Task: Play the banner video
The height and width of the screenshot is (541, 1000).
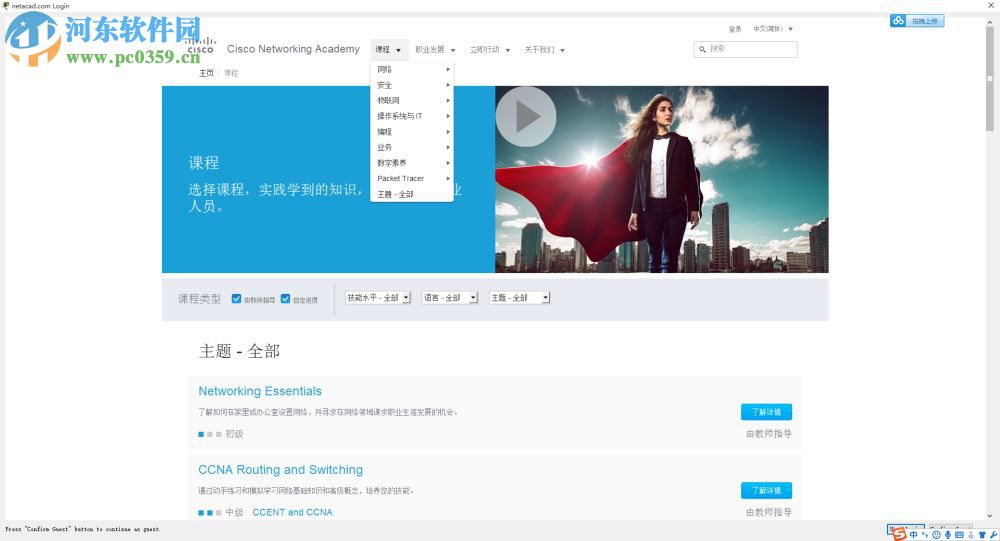Action: coord(526,117)
